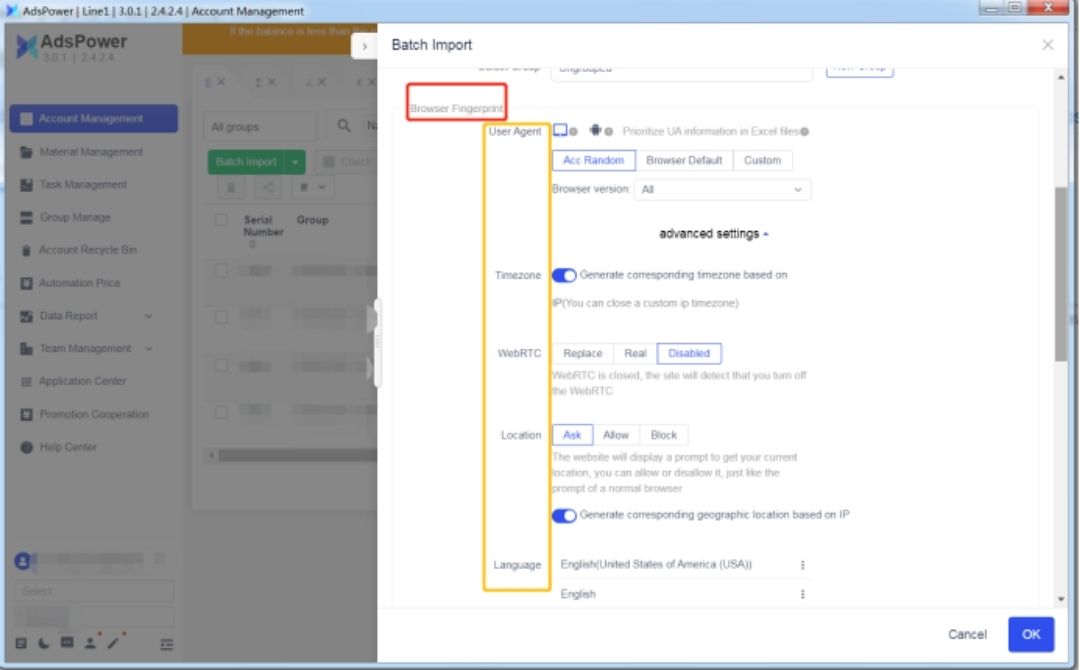
Task: Toggle dark mode with the moon icon
Action: [x=43, y=643]
